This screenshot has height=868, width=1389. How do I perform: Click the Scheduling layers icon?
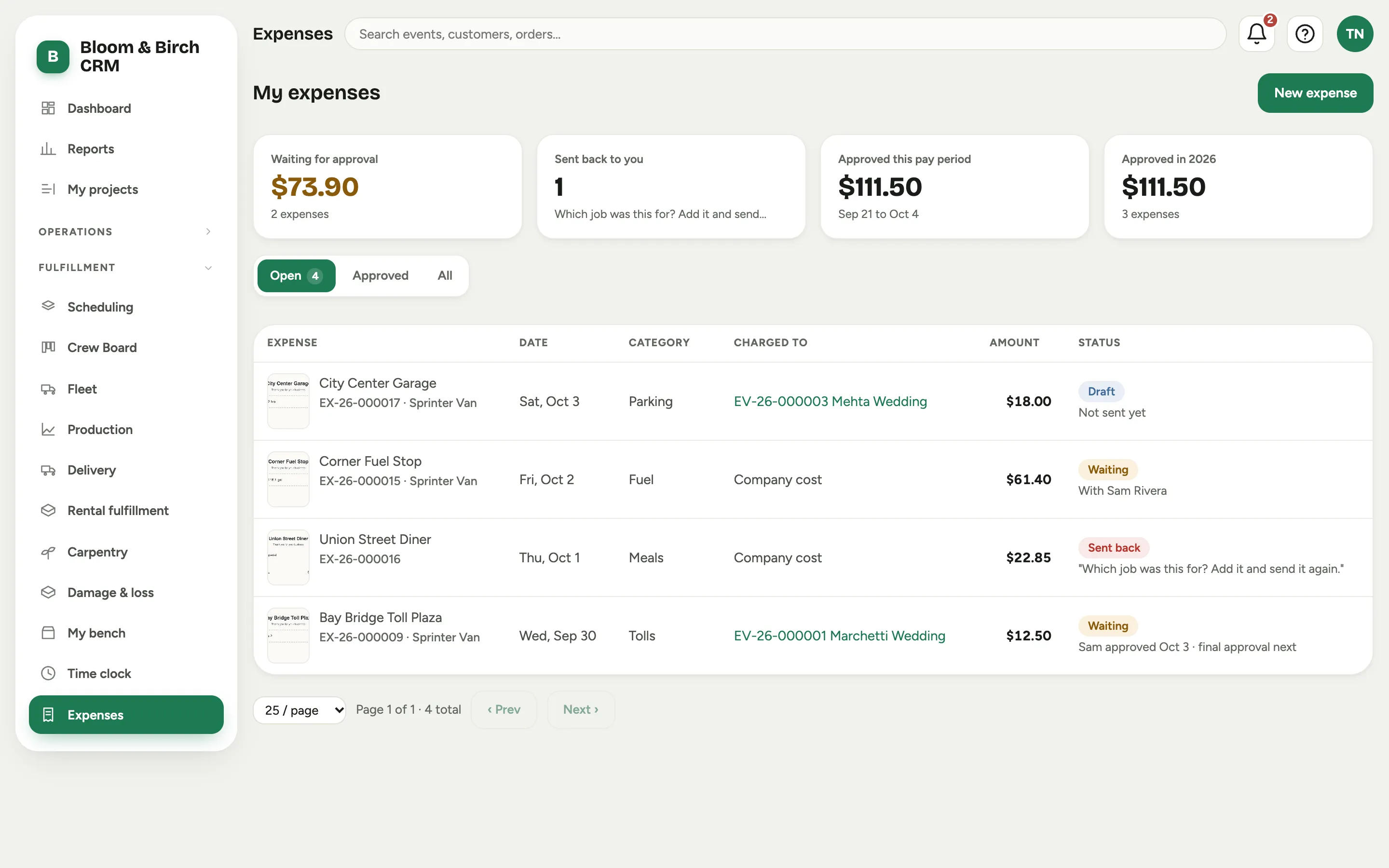click(x=48, y=307)
